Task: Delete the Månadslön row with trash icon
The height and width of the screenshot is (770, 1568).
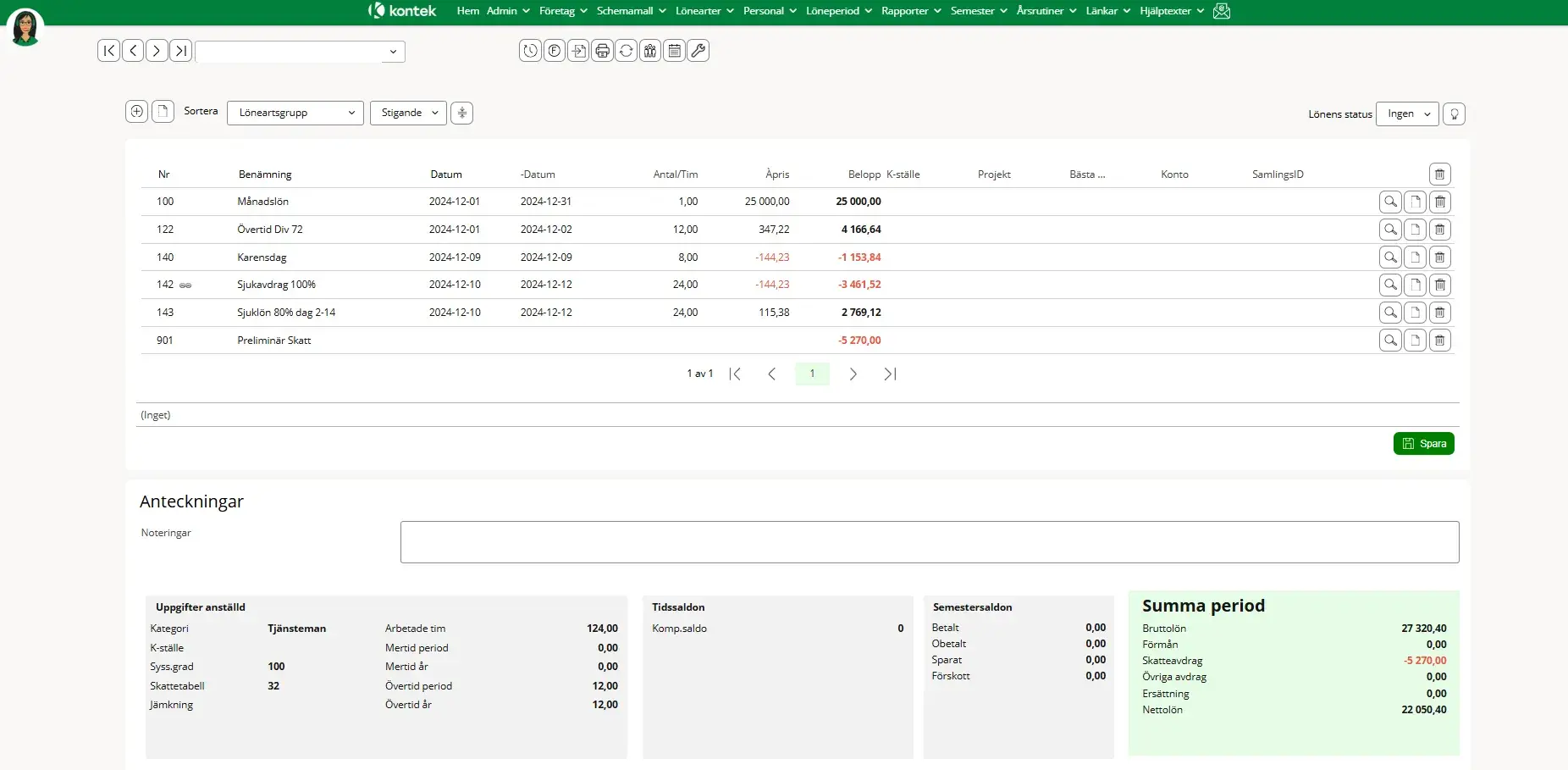Action: tap(1439, 202)
